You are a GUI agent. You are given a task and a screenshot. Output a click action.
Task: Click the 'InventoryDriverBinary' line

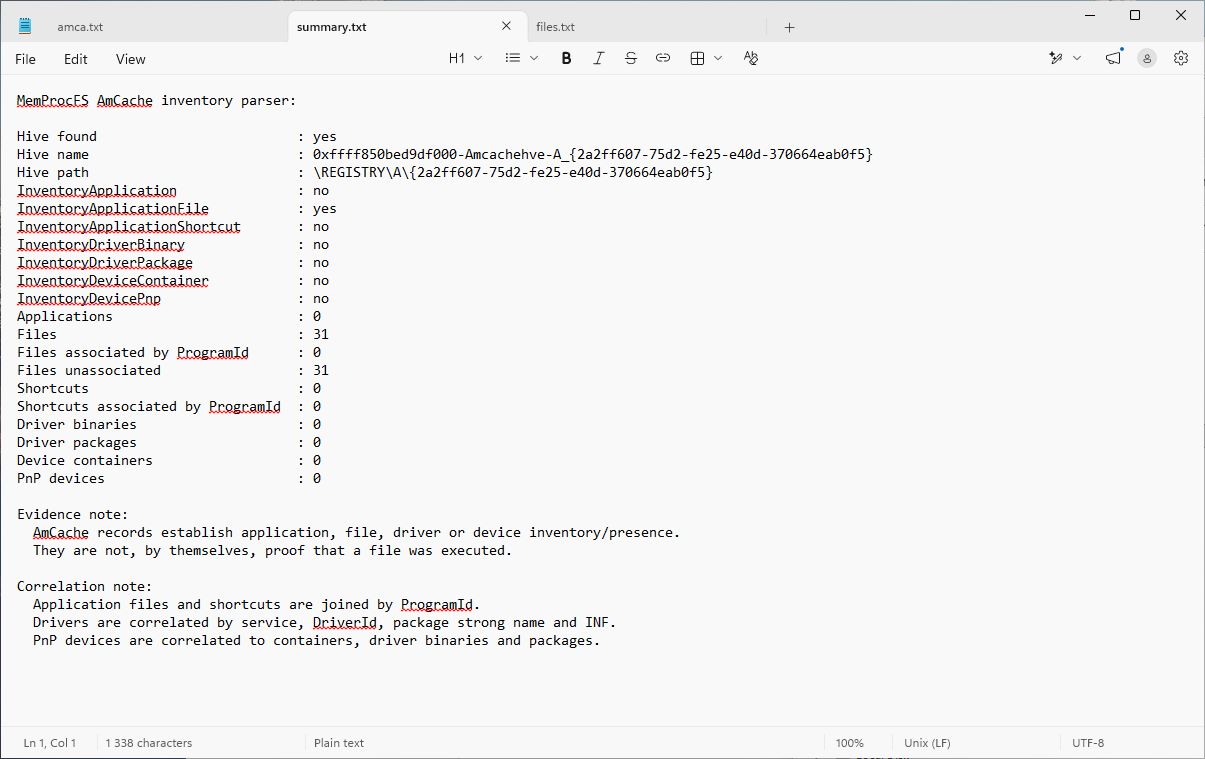pyautogui.click(x=173, y=244)
